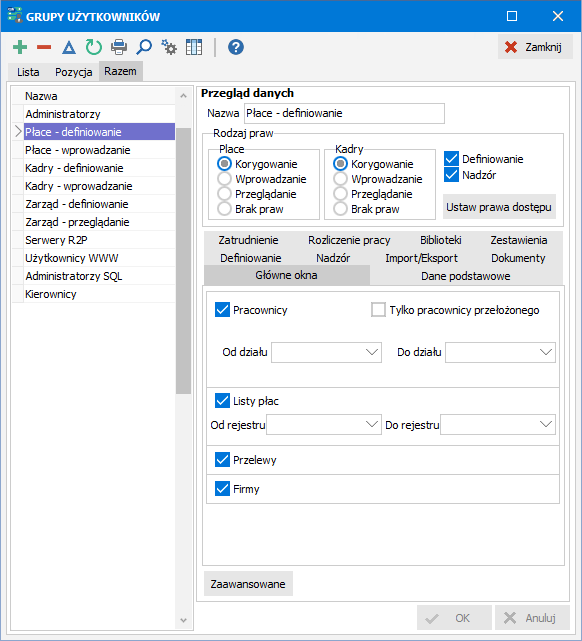Click the Zamknij button
Image resolution: width=582 pixels, height=641 pixels.
click(x=535, y=47)
